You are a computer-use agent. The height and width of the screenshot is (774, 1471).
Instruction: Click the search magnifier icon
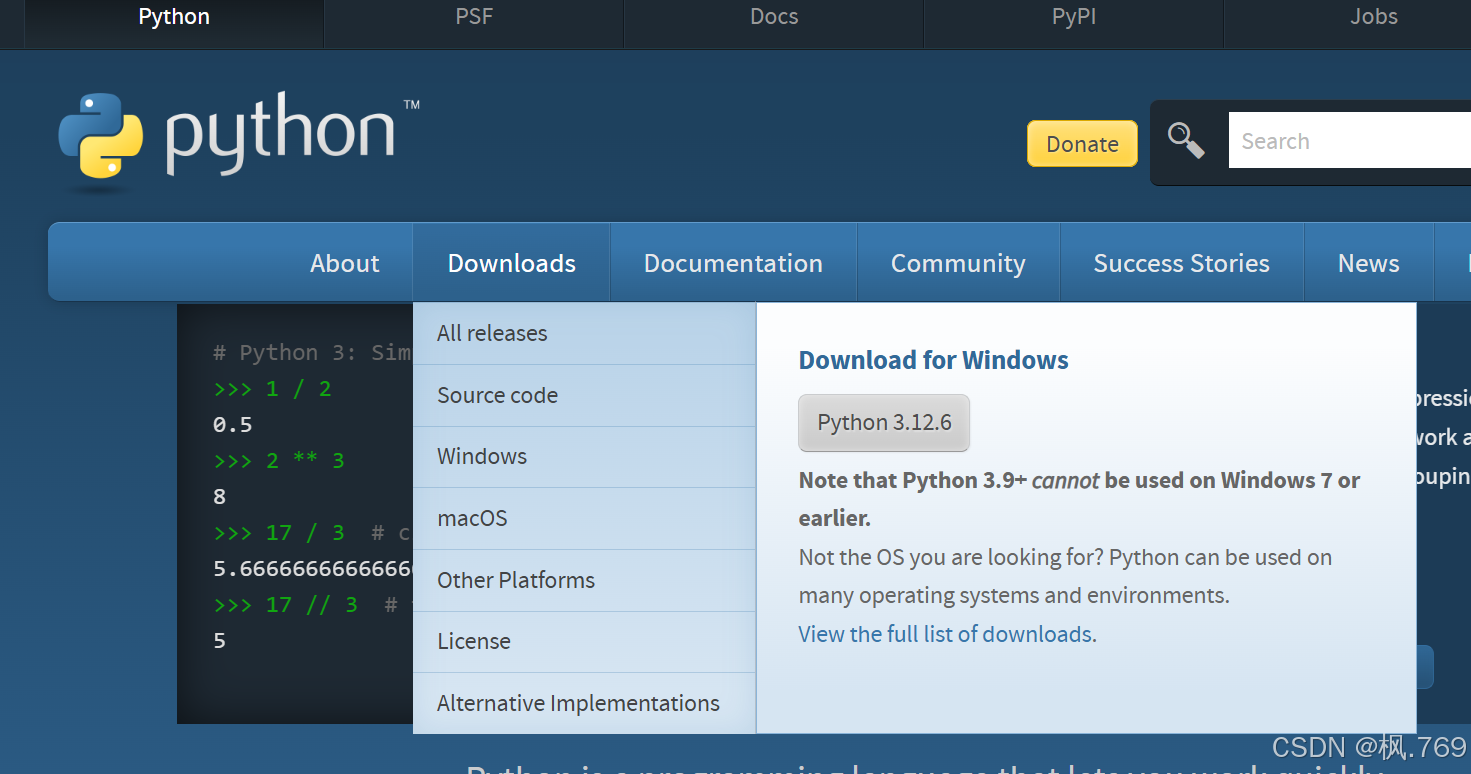click(x=1186, y=140)
